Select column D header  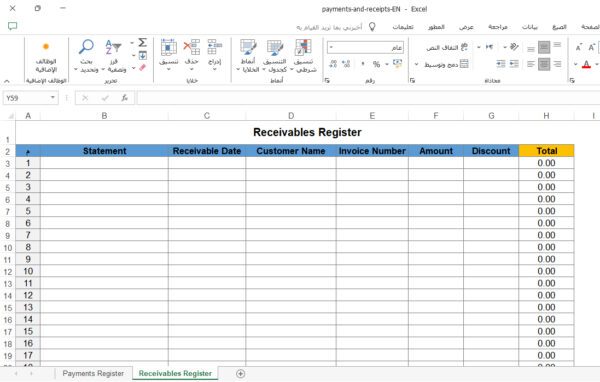click(x=291, y=116)
